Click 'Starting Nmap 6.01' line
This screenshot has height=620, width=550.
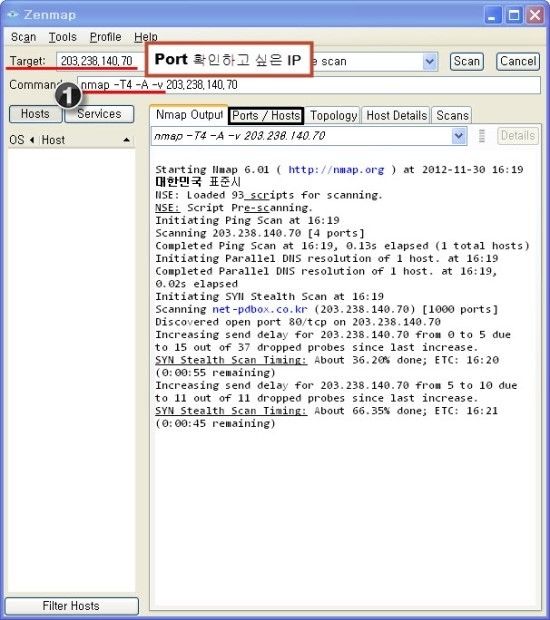coord(339,170)
